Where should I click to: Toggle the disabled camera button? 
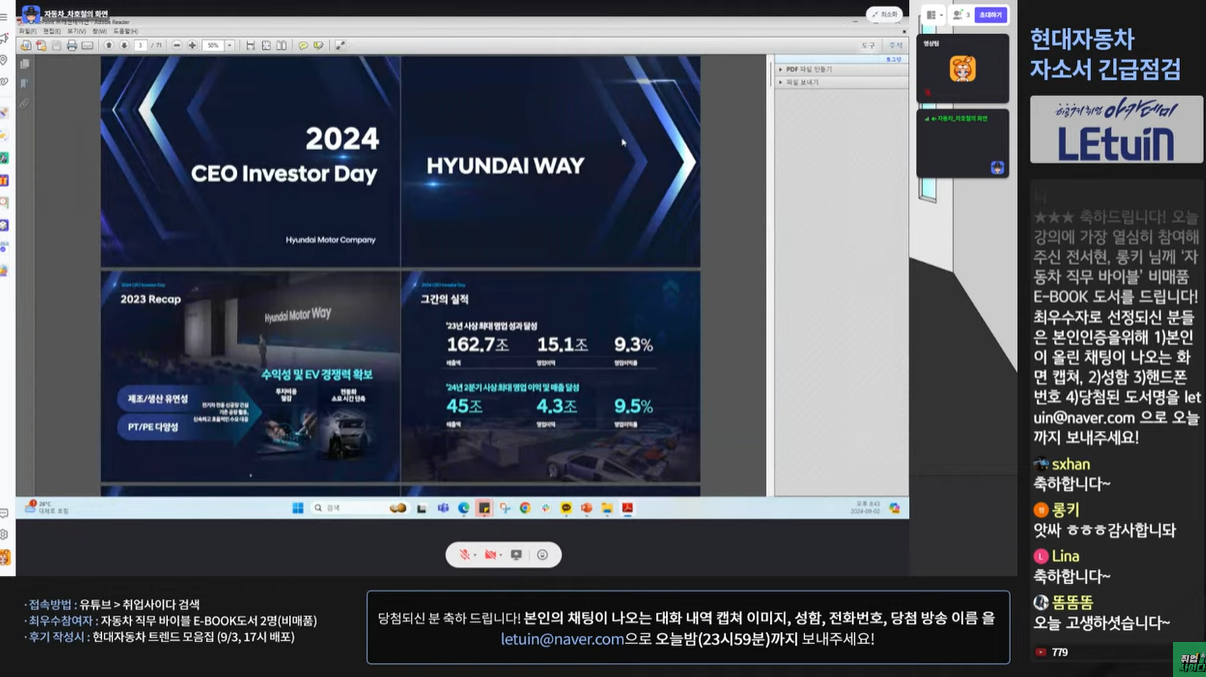[490, 555]
